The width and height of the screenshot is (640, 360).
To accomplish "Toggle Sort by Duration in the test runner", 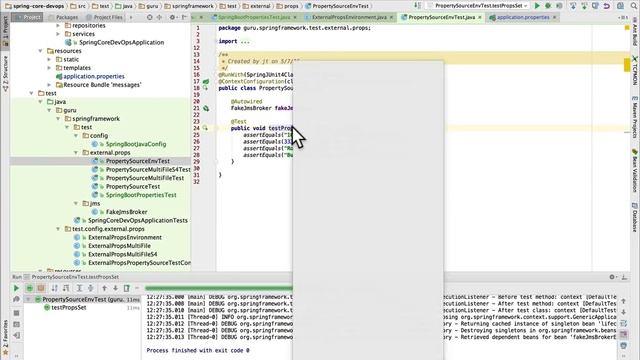I will point(66,288).
